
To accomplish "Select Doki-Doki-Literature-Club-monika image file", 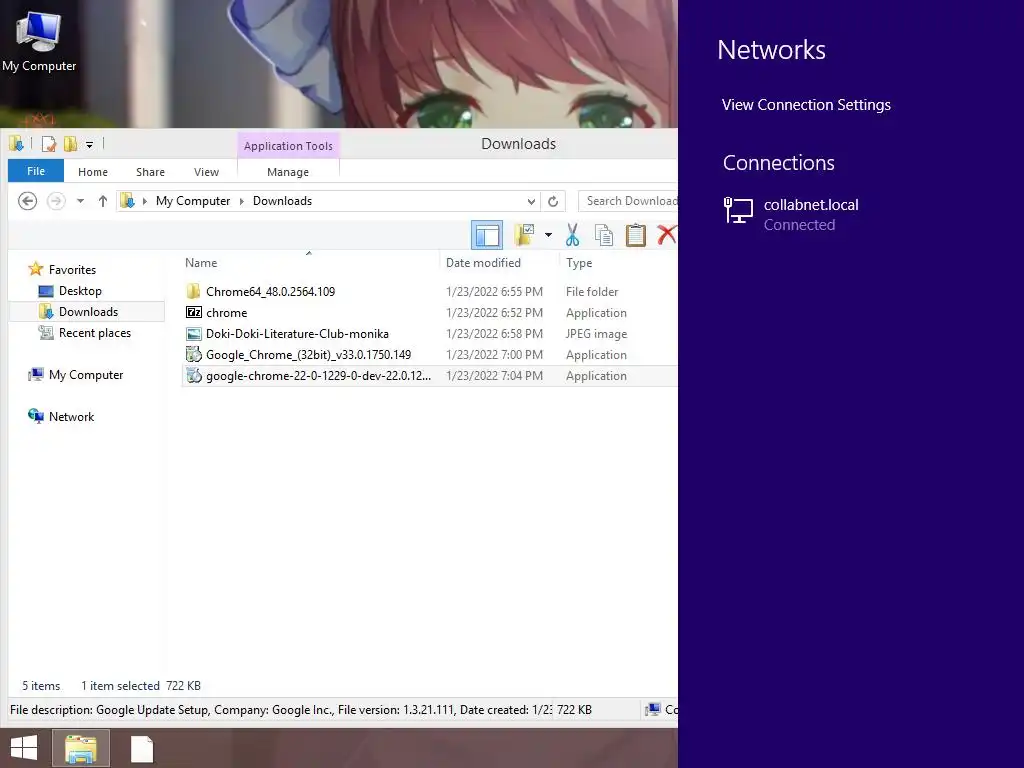I will click(x=297, y=334).
